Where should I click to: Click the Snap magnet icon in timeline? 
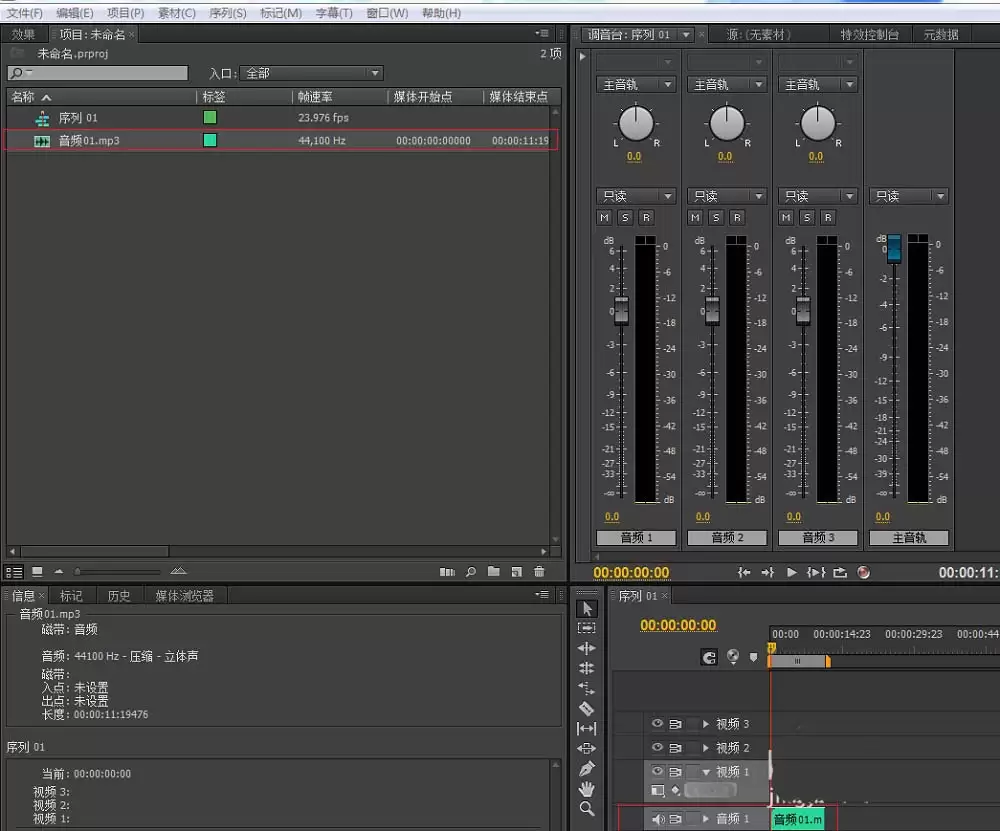710,657
